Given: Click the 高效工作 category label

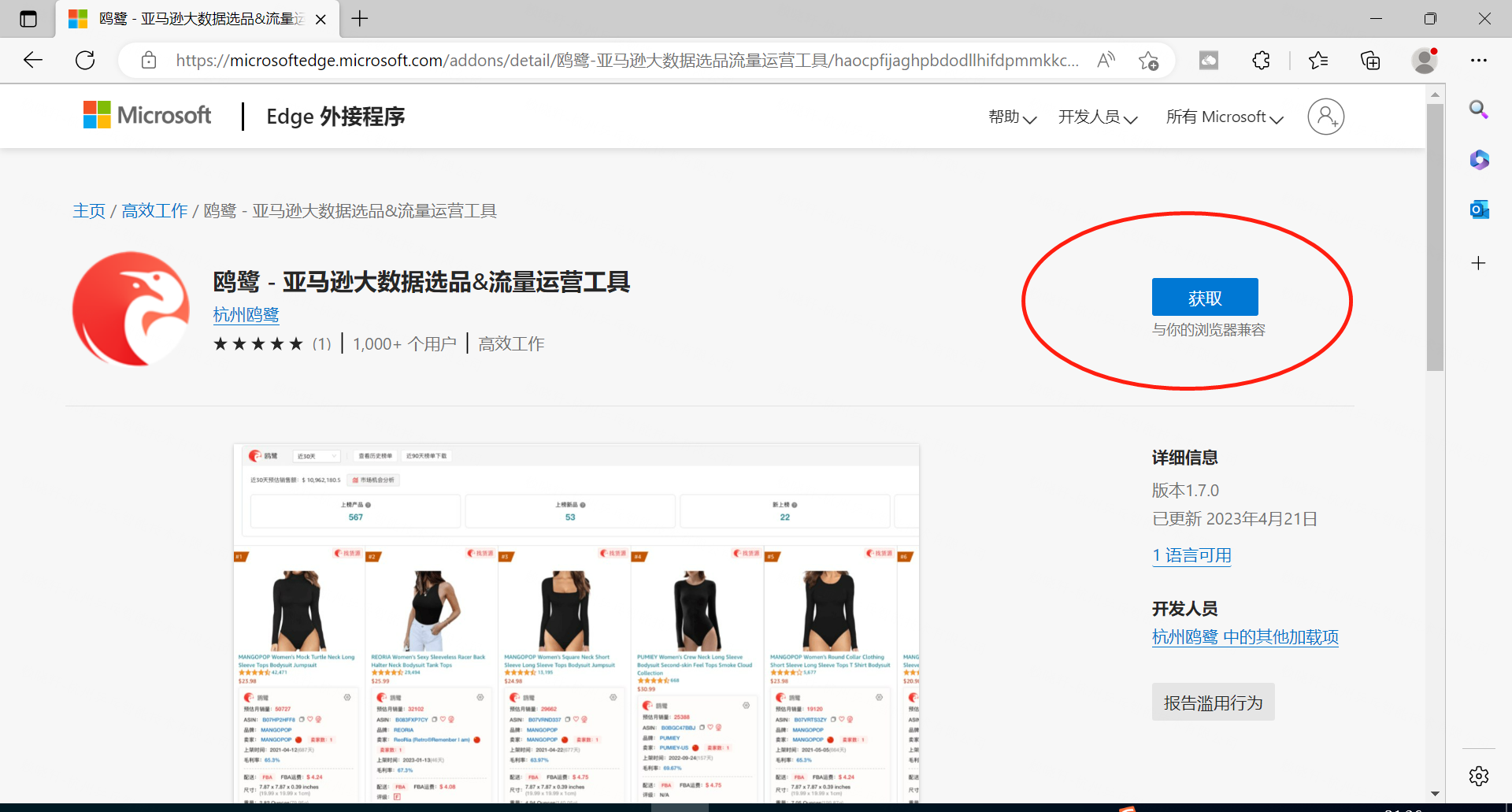Looking at the screenshot, I should 511,344.
